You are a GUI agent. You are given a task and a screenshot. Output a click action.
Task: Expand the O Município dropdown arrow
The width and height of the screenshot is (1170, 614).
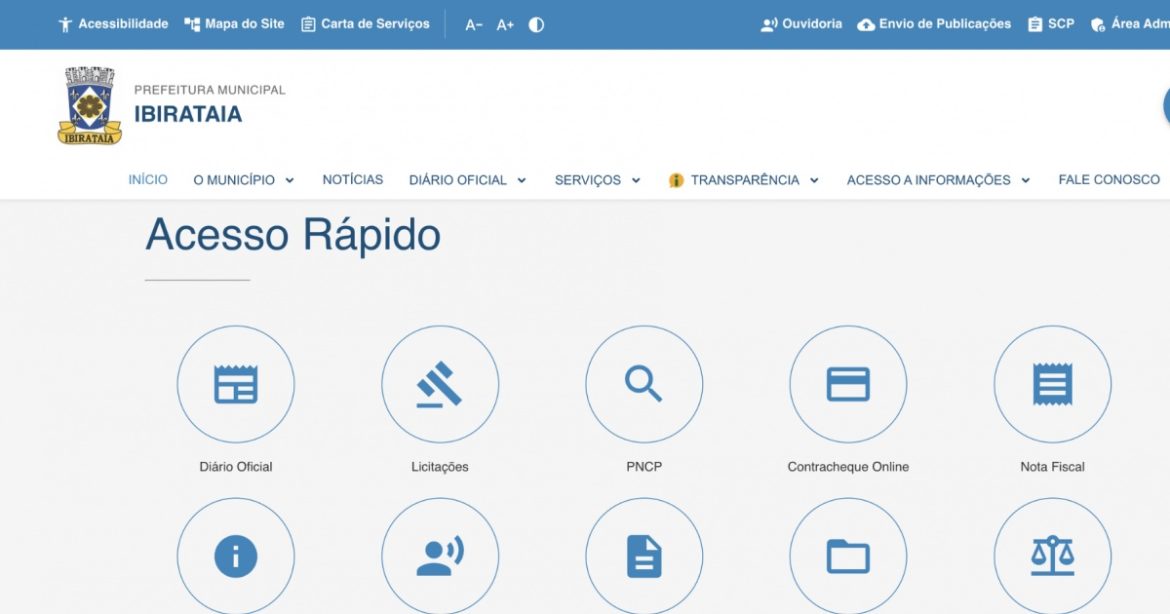(290, 181)
